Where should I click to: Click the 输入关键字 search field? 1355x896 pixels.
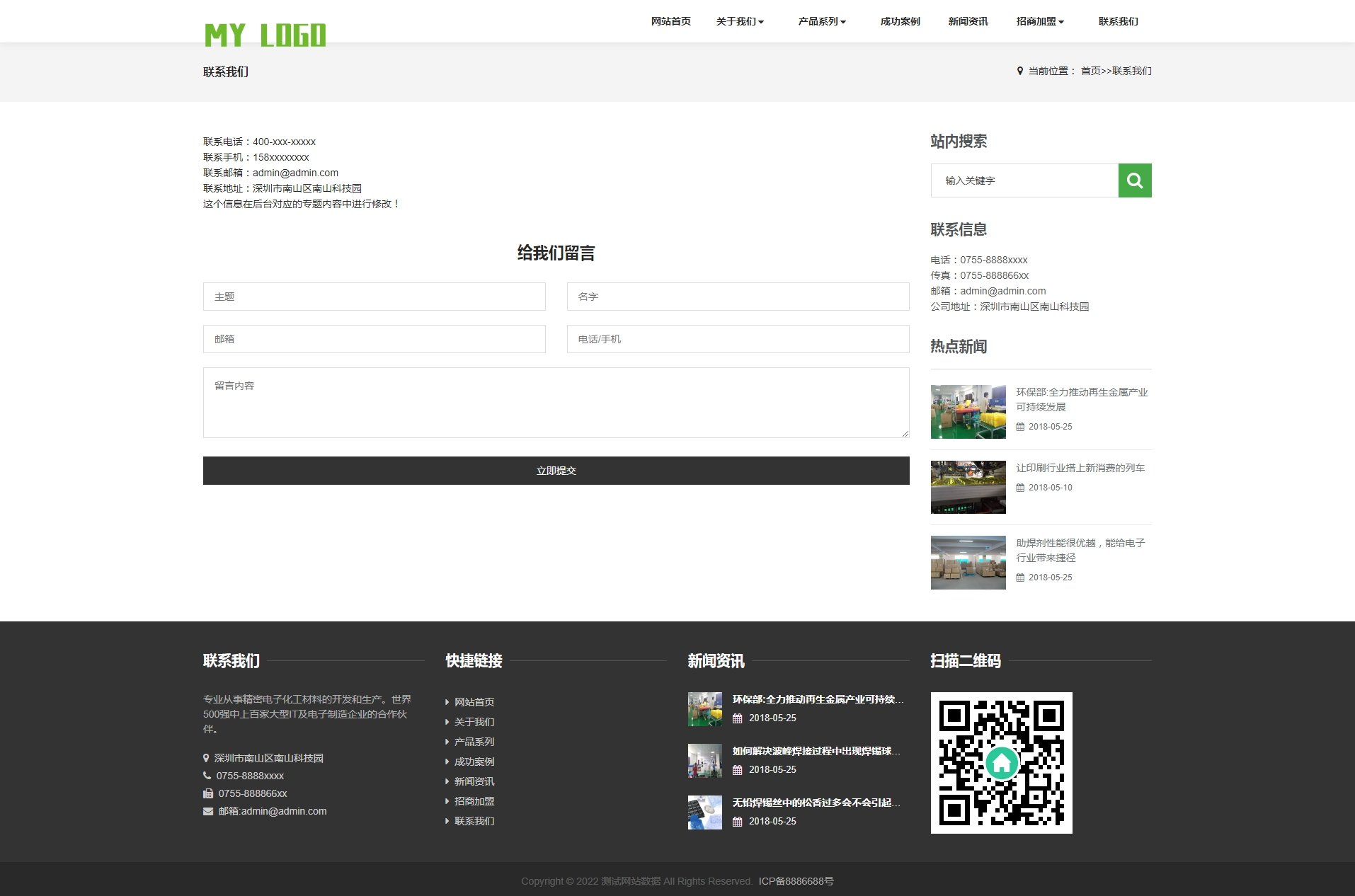(1024, 180)
